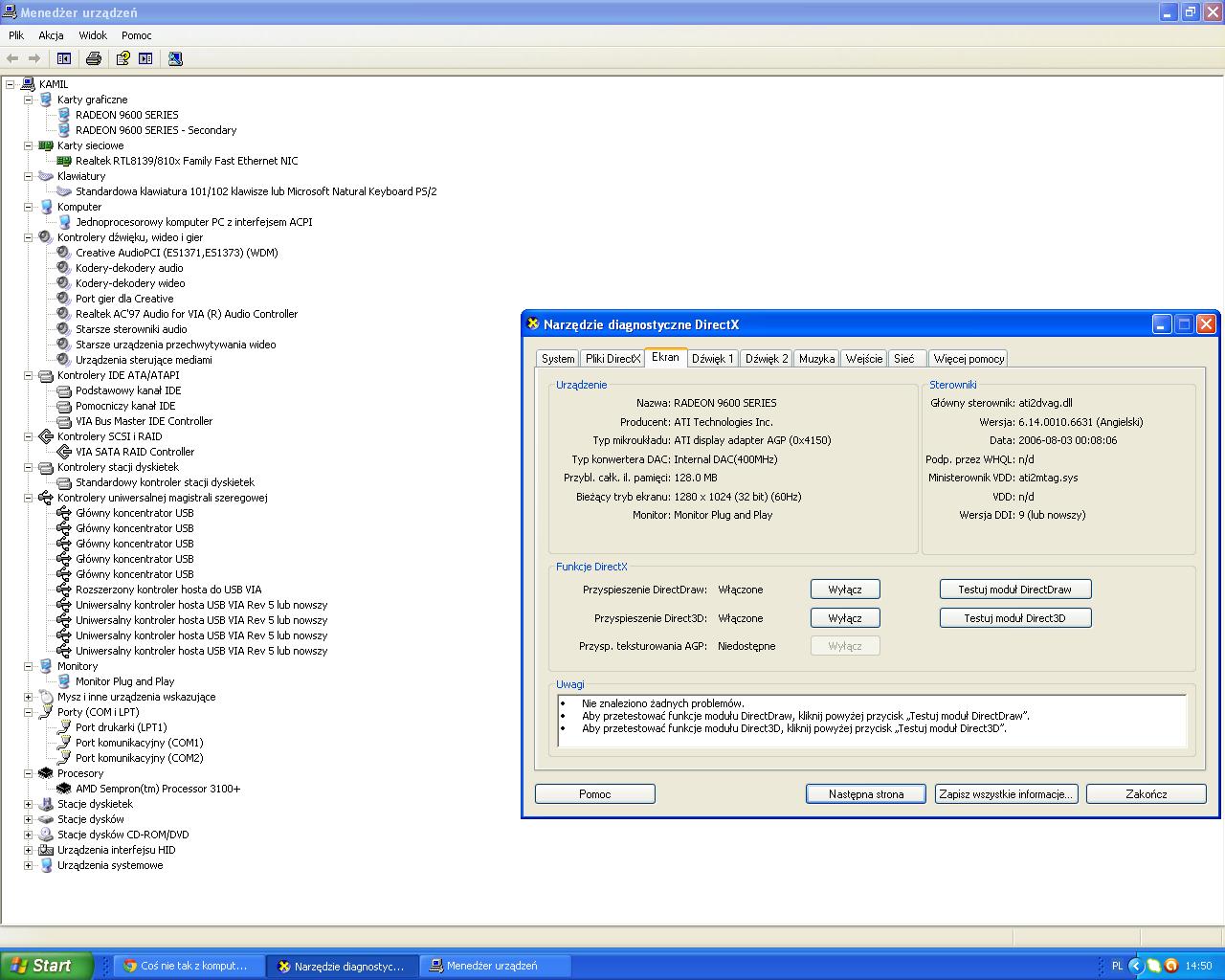Switch to the Wejście tab
This screenshot has height=980, width=1225.
(864, 359)
